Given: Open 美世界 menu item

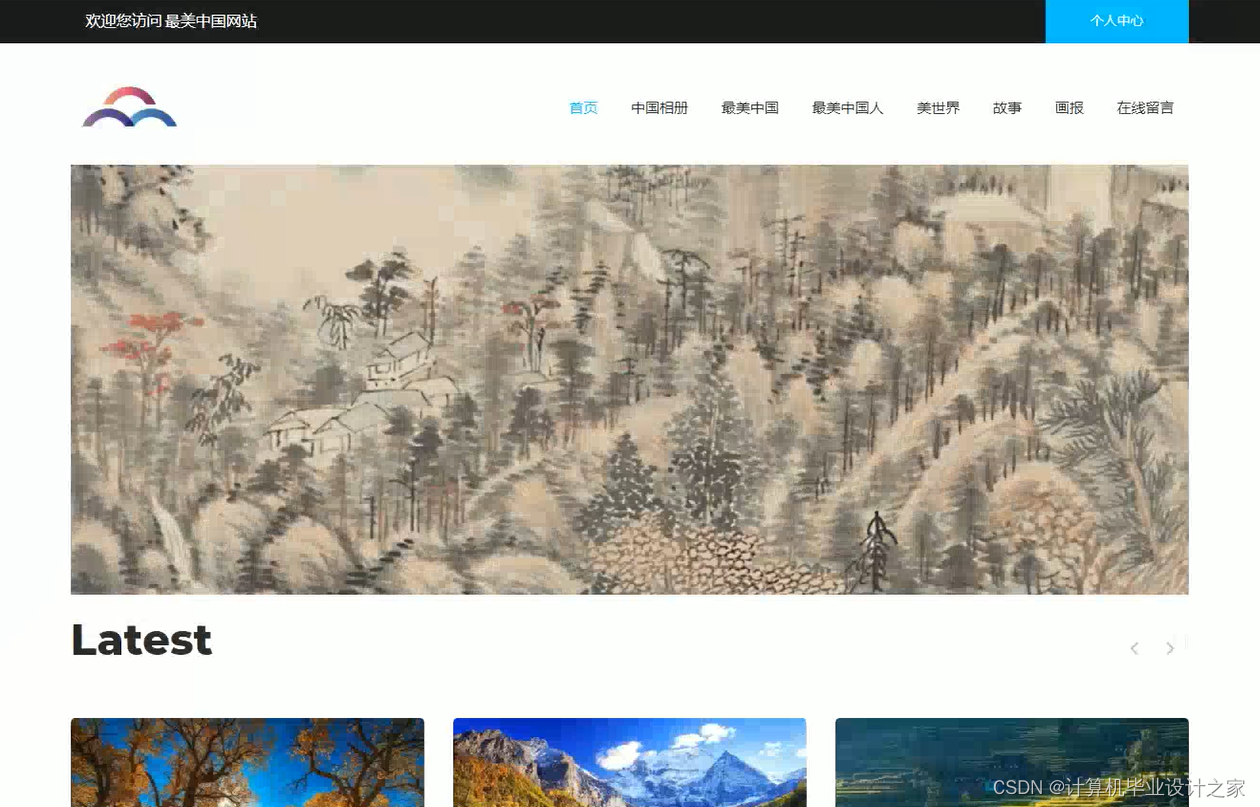Looking at the screenshot, I should pos(938,108).
